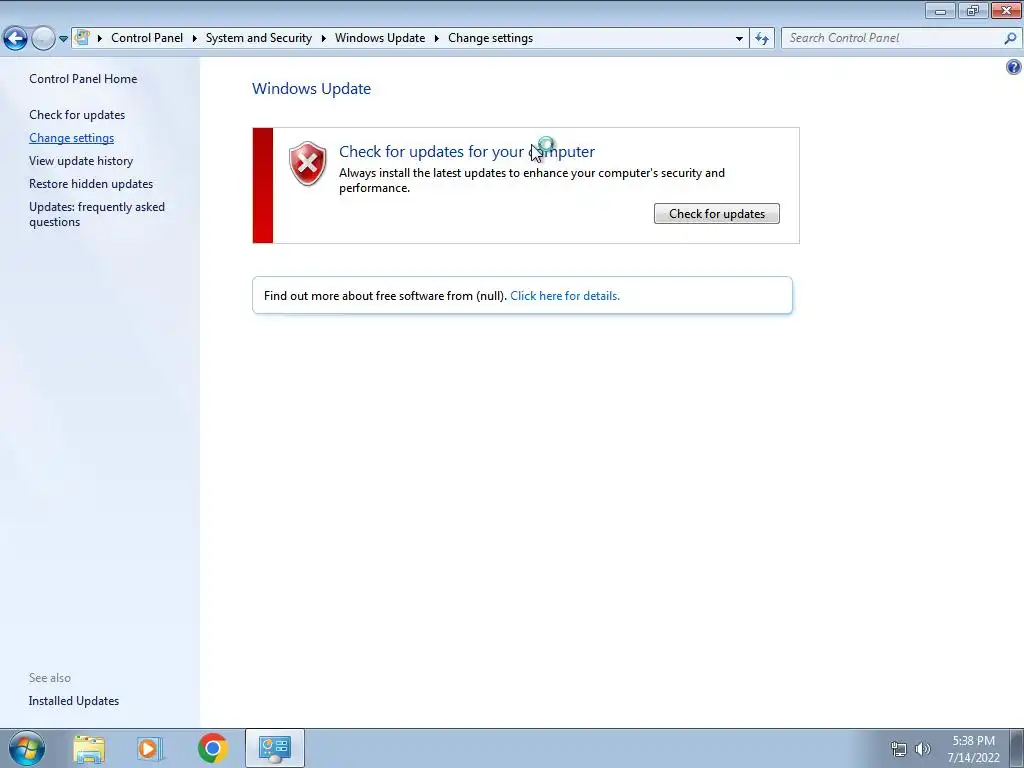
Task: Click the volume speaker tray icon
Action: point(922,749)
